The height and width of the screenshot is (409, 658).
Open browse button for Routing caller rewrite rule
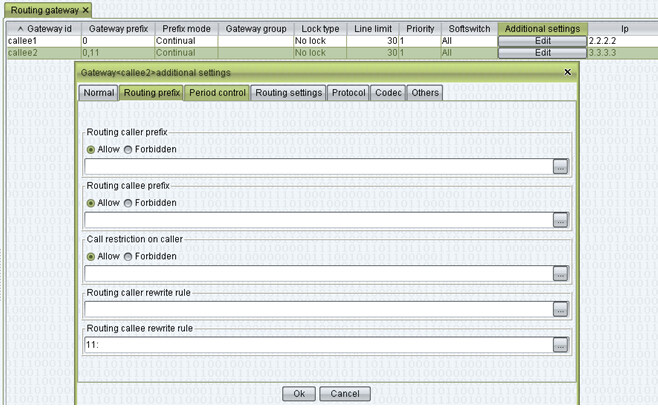click(560, 310)
